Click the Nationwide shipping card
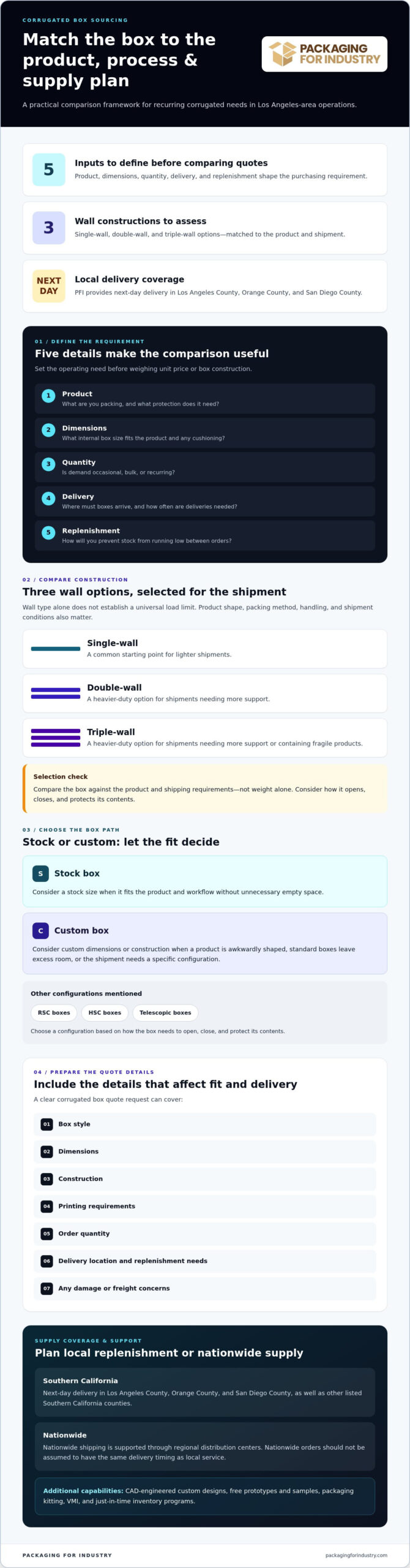The width and height of the screenshot is (410, 1568). click(205, 1446)
